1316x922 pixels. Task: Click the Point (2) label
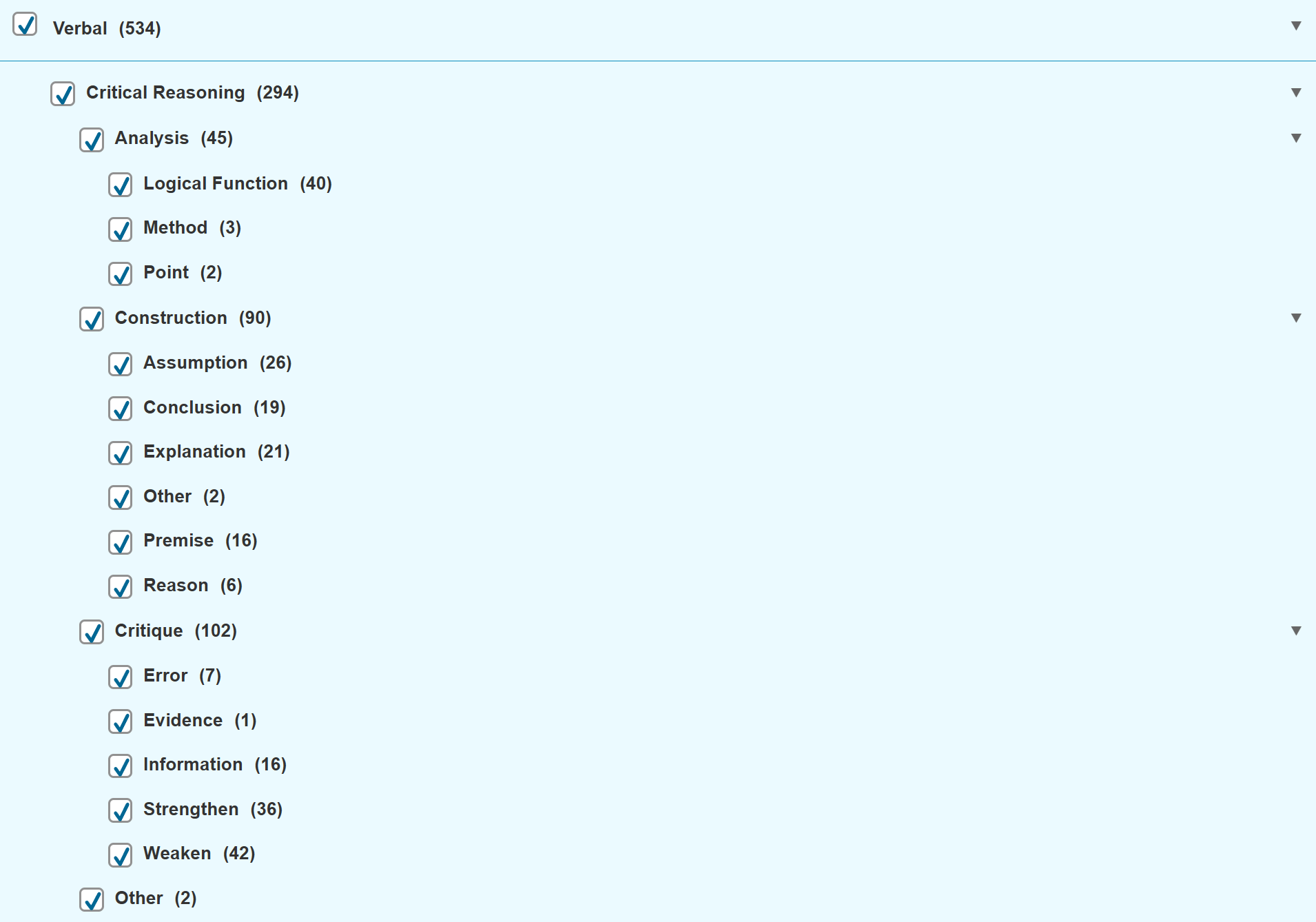(183, 272)
